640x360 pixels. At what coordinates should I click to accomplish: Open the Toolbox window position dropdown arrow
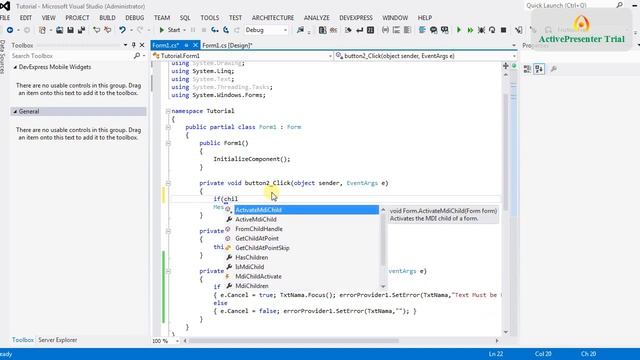[125, 45]
